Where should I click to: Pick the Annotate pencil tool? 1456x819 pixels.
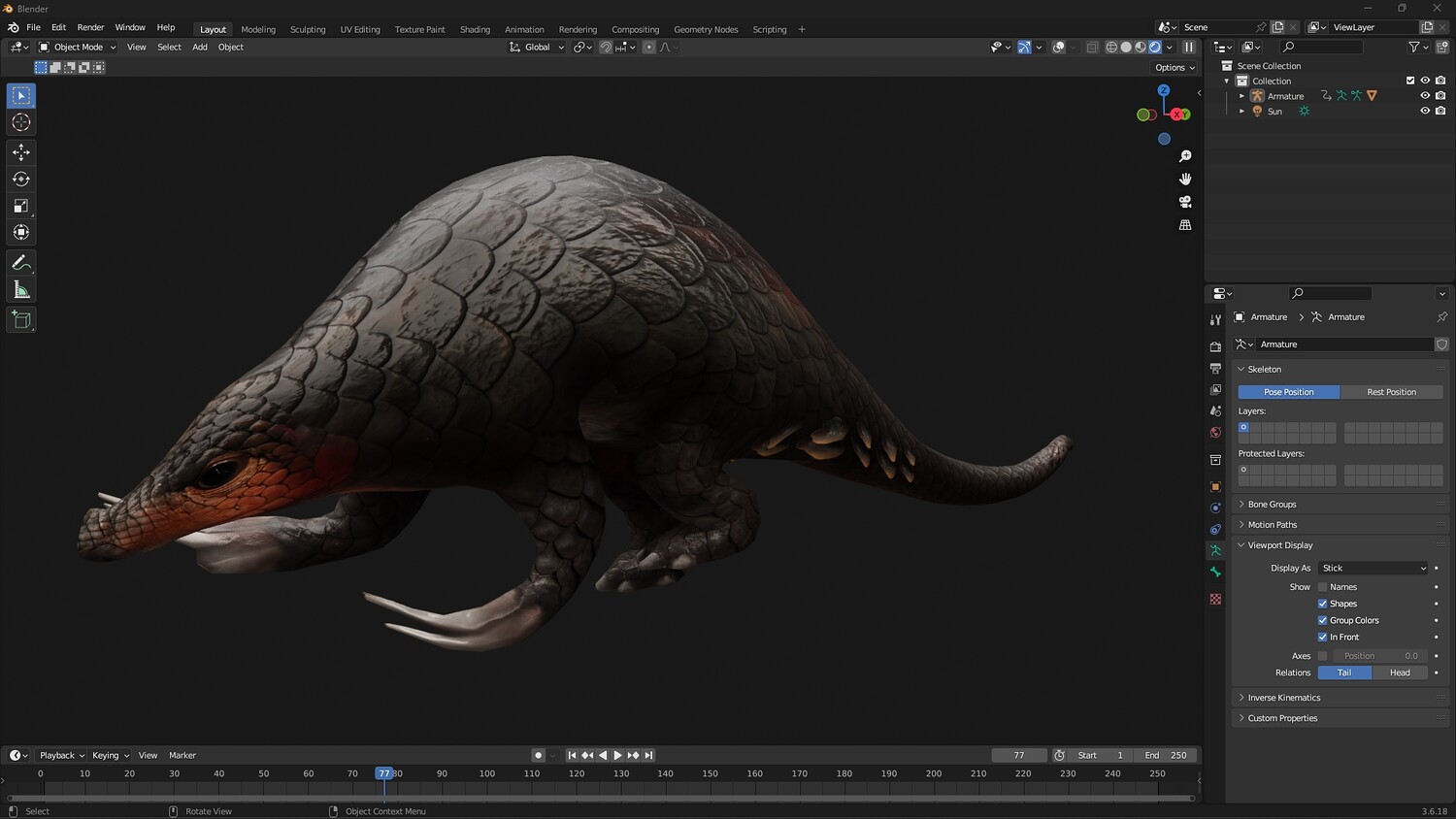tap(21, 263)
